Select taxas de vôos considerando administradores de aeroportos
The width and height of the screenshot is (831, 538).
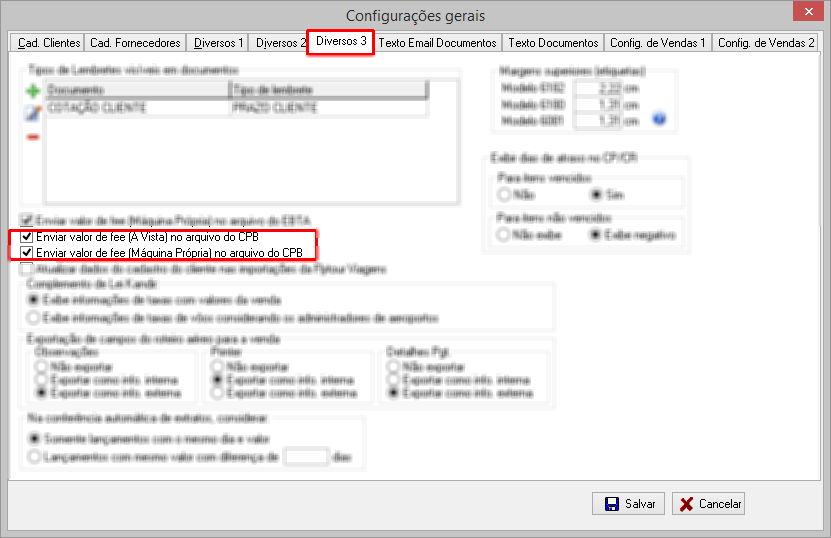point(34,317)
